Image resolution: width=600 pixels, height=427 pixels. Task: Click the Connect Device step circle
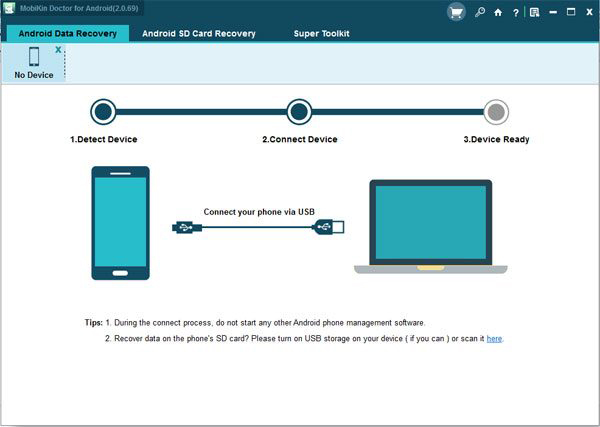coord(299,111)
